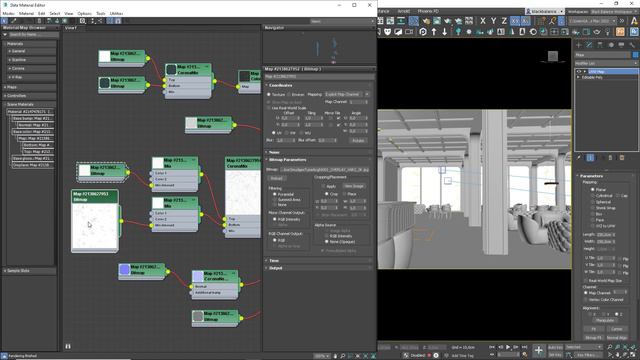Click the Delete Selected trash icon

click(x=39, y=21)
